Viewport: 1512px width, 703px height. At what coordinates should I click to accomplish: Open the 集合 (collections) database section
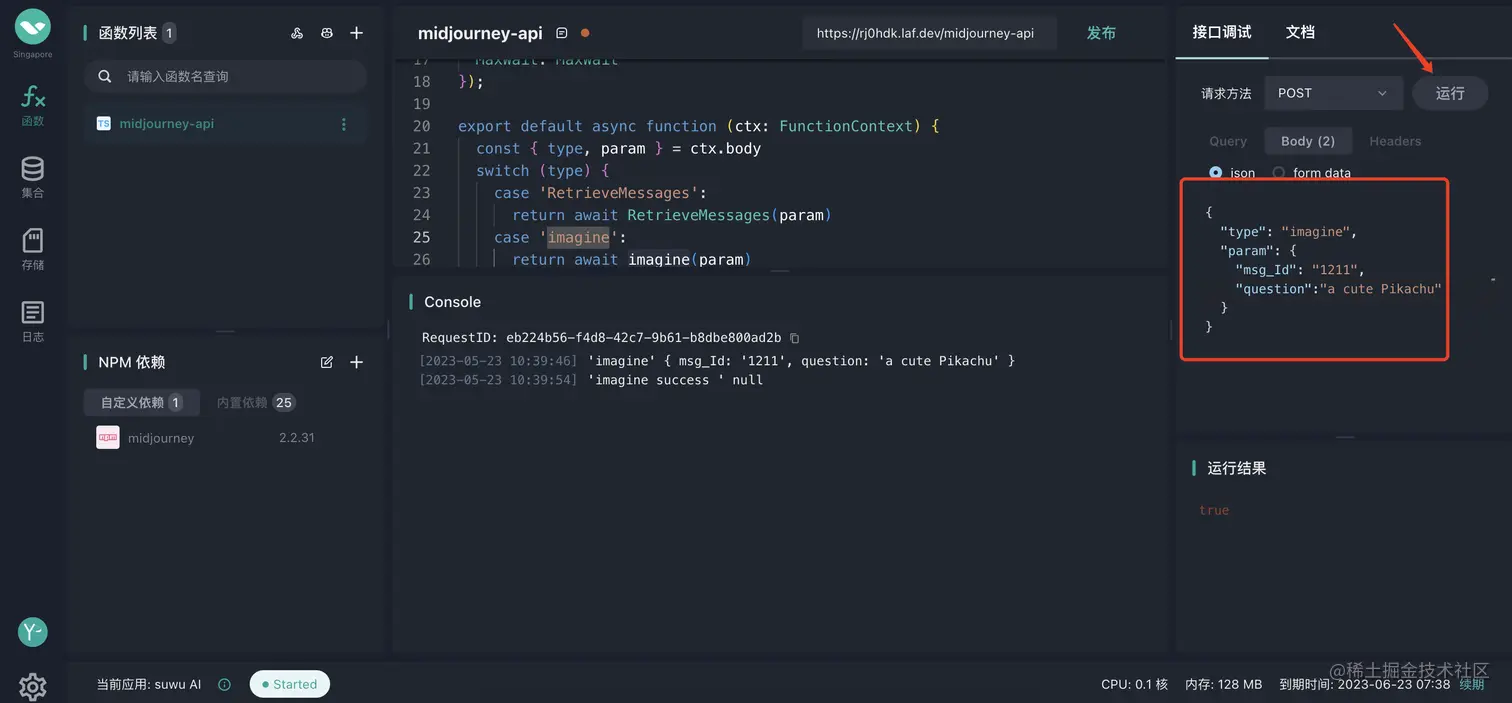[x=33, y=177]
